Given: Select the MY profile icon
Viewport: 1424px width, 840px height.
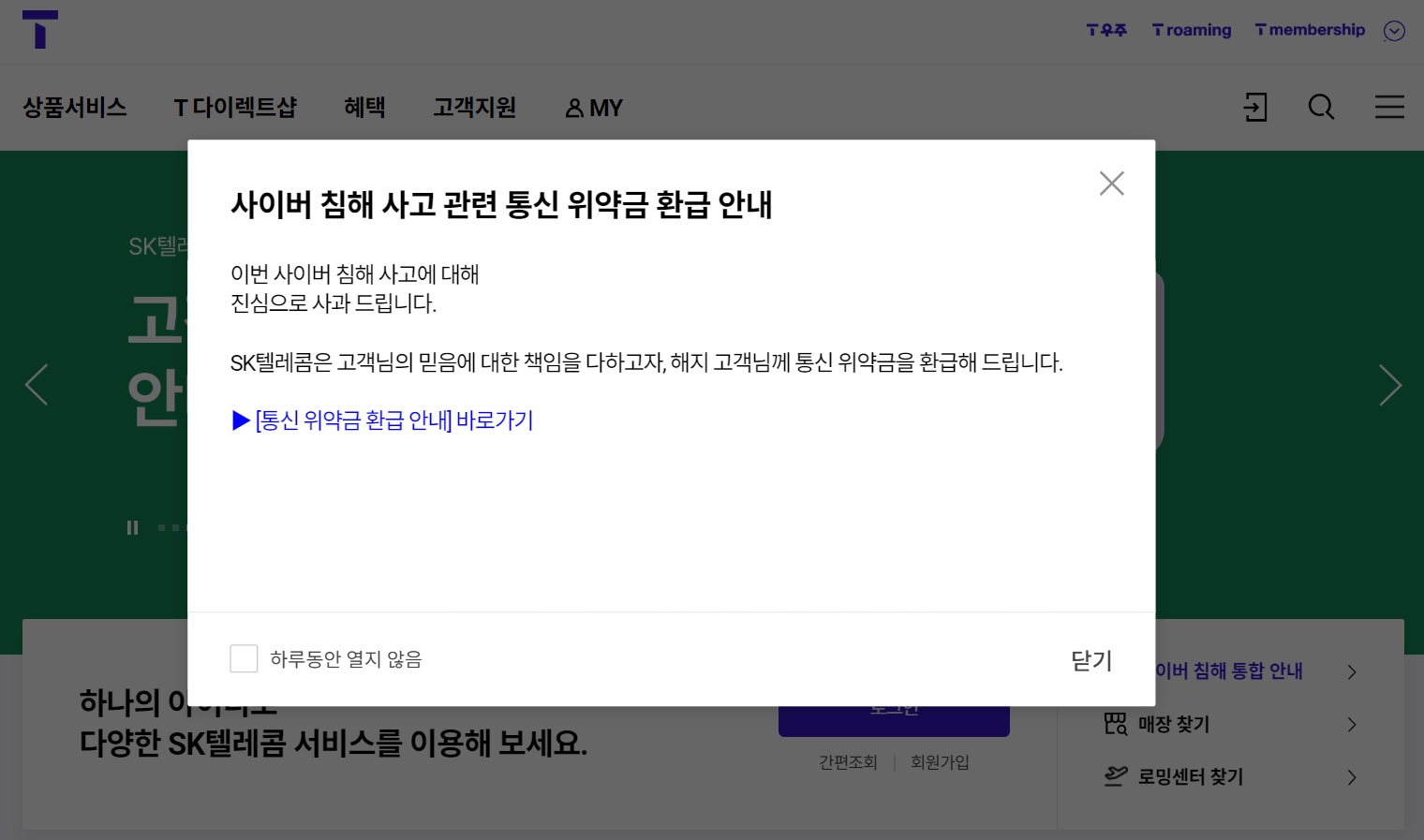Looking at the screenshot, I should coord(576,108).
